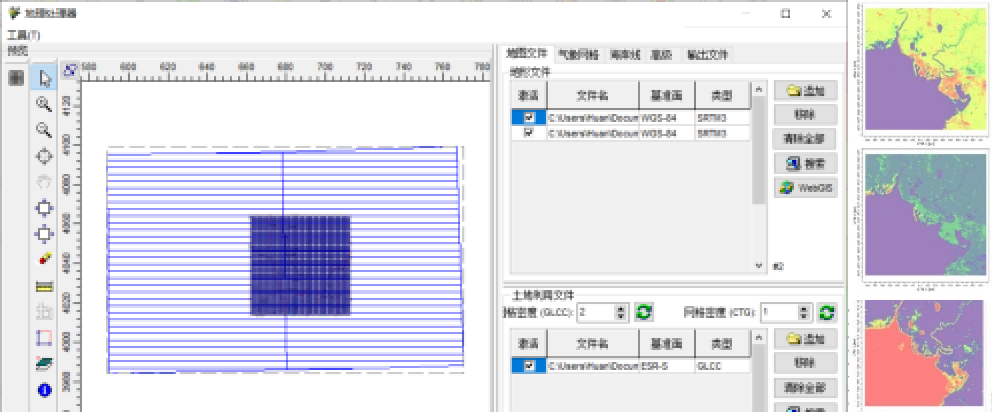This screenshot has width=992, height=412.
Task: Toggle the GLCC land use file checkbox
Action: tap(528, 367)
